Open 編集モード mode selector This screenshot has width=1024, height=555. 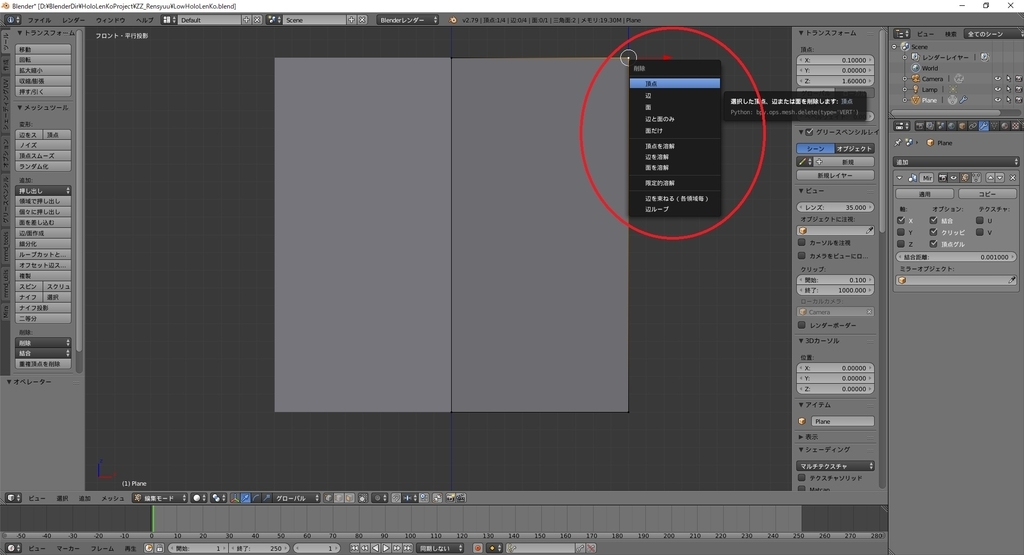[x=159, y=498]
